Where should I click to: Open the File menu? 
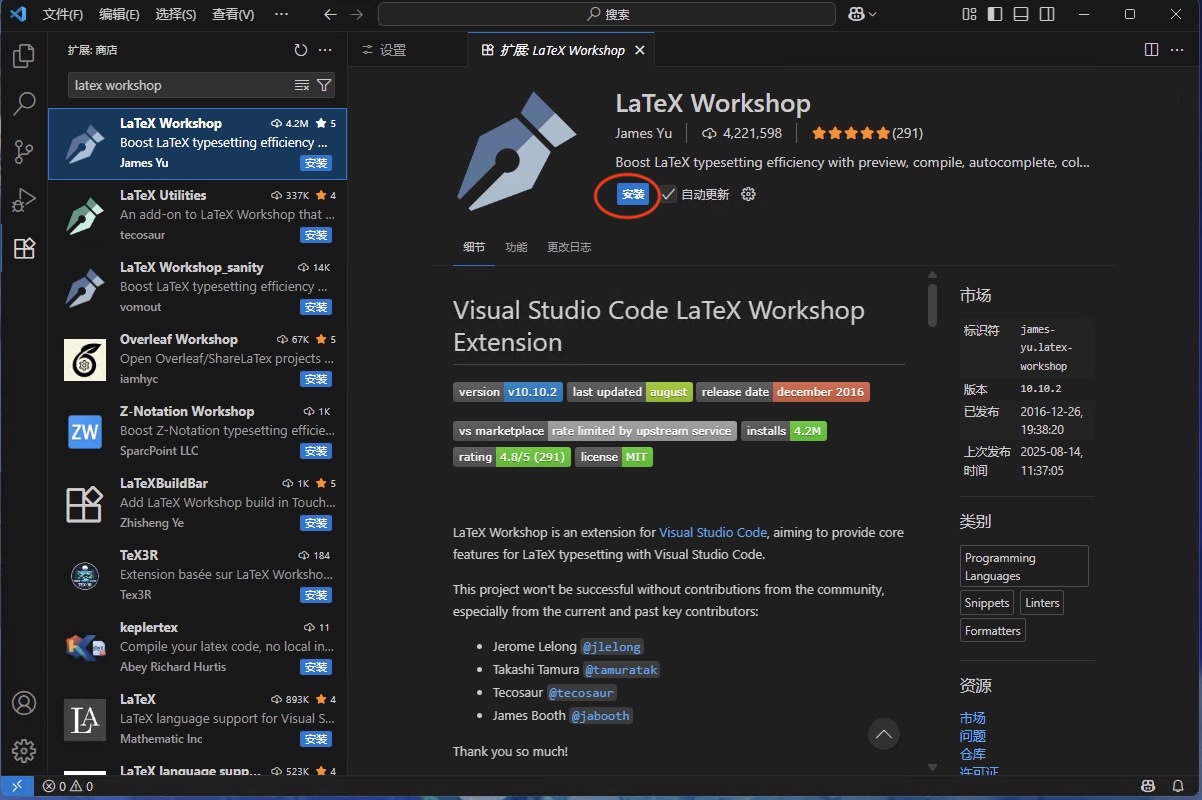click(x=63, y=14)
